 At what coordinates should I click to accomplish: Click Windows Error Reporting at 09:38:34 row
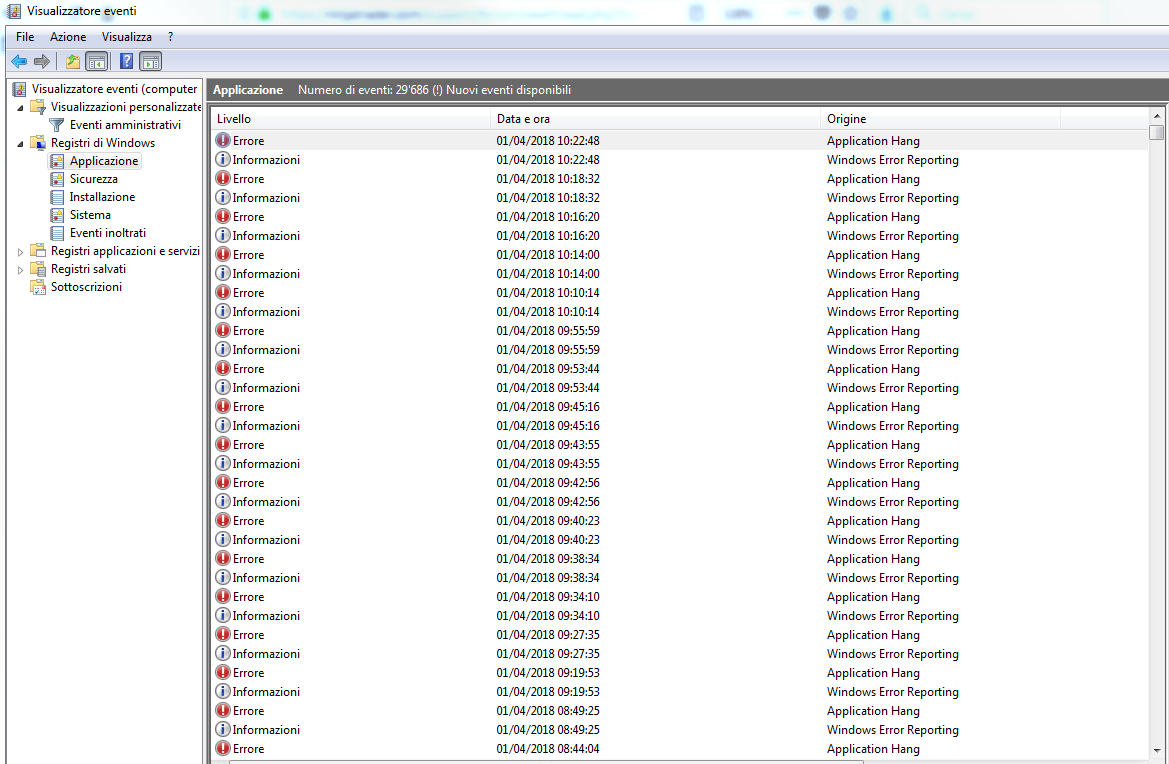click(892, 578)
